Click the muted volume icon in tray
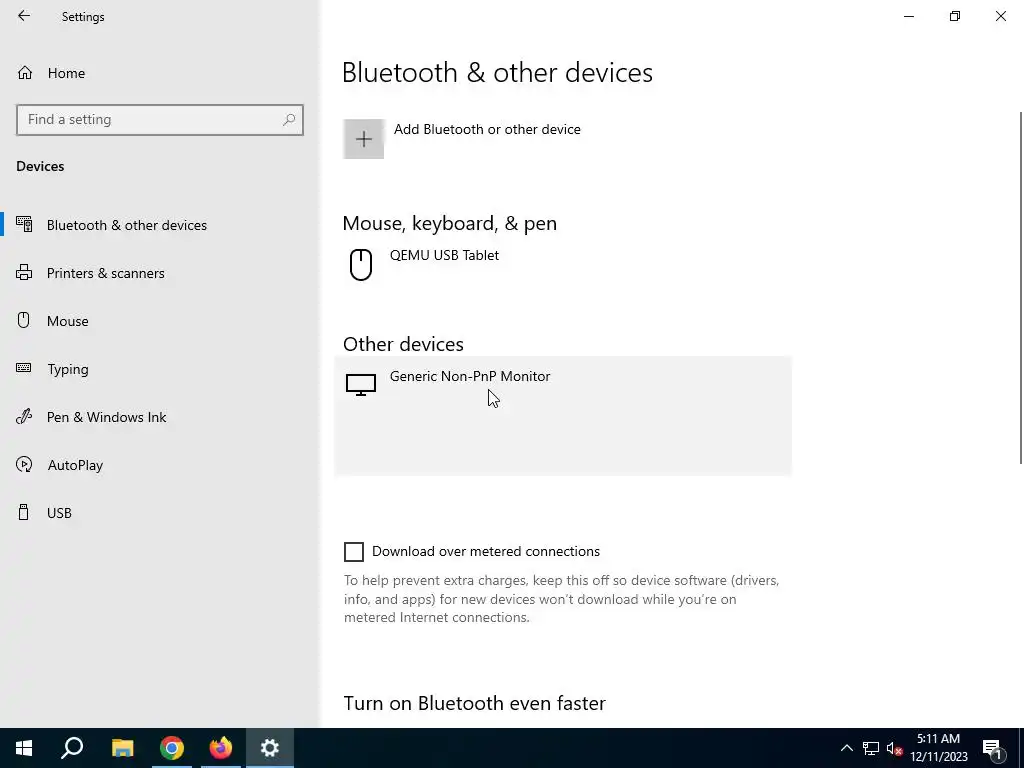The image size is (1024, 768). (x=894, y=748)
